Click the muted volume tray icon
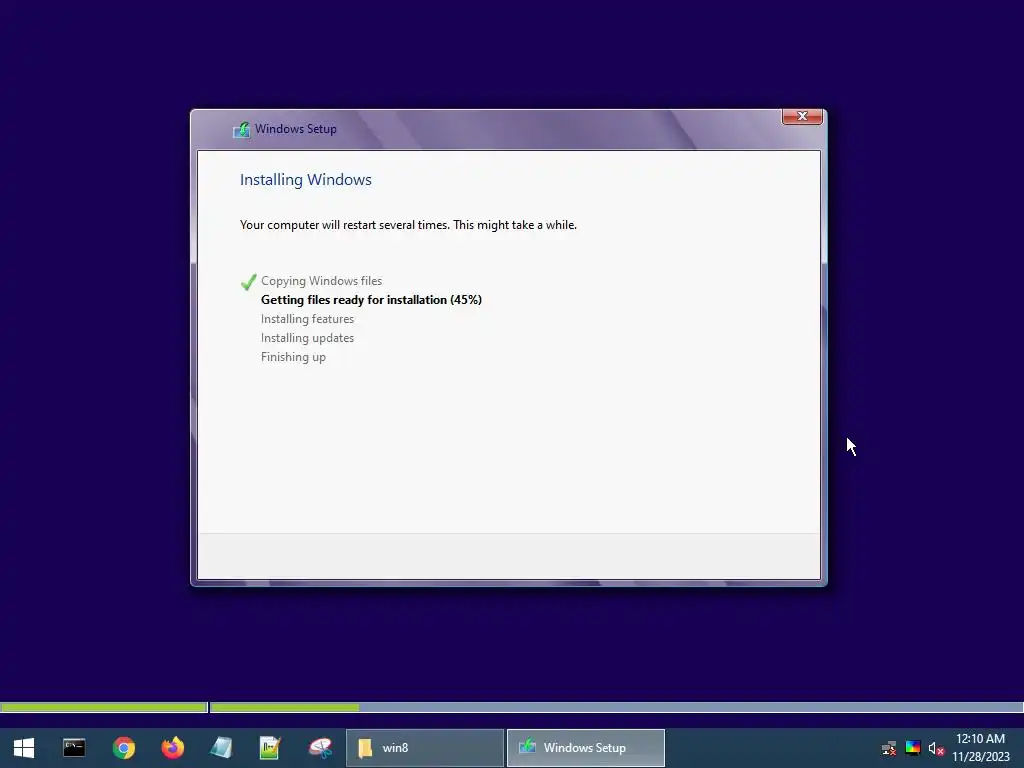The image size is (1024, 768). [x=936, y=748]
